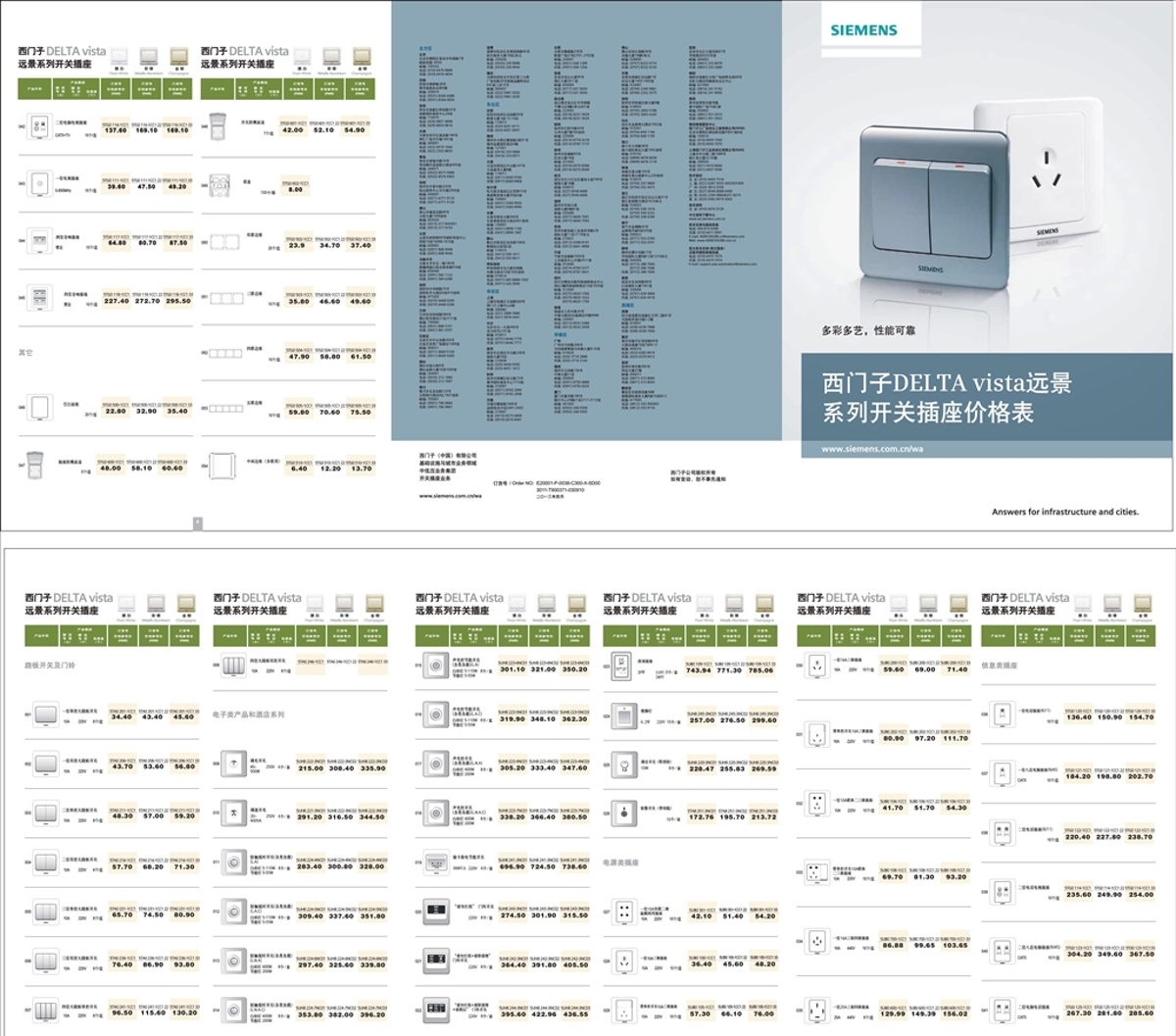Click the price 34.40

122,717
